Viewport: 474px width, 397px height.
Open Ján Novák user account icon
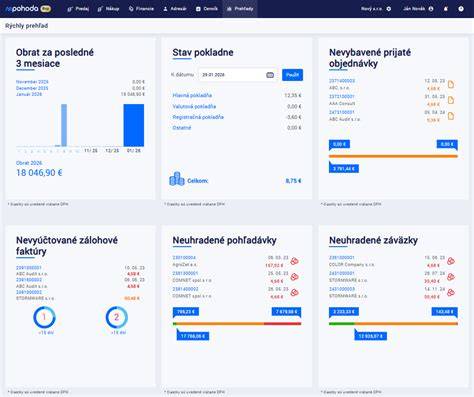(431, 9)
